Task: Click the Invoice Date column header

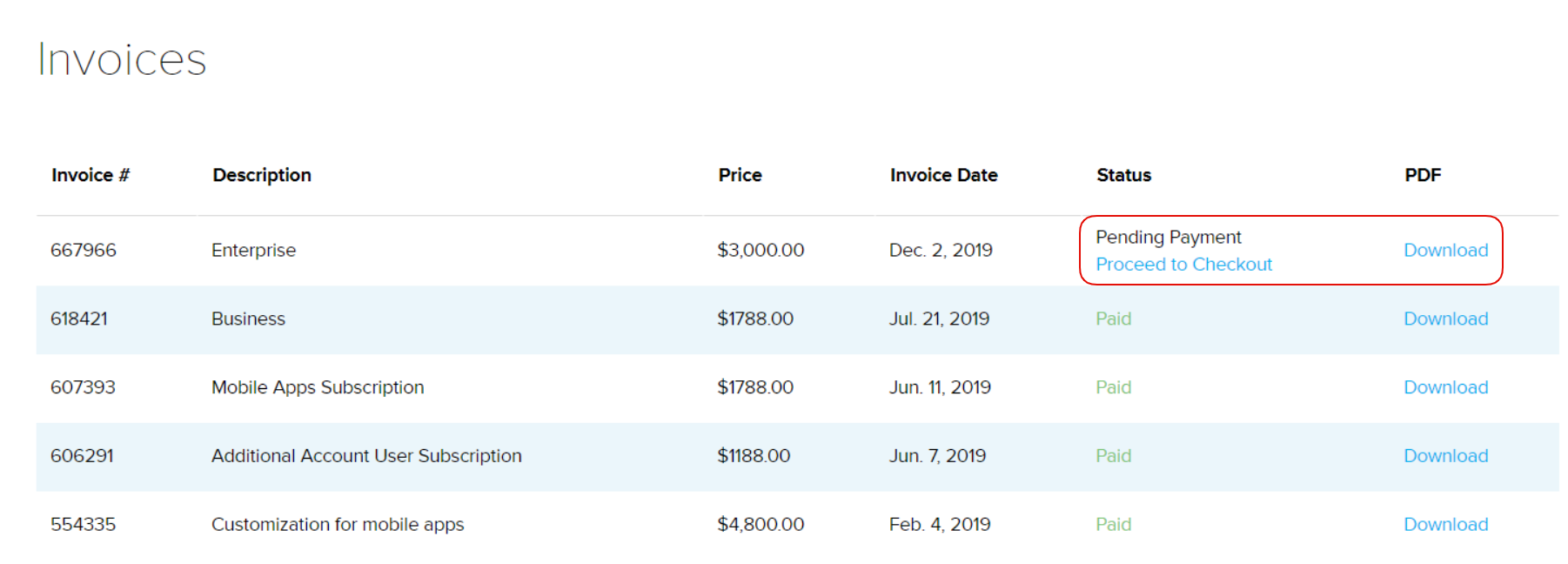Action: [x=943, y=176]
